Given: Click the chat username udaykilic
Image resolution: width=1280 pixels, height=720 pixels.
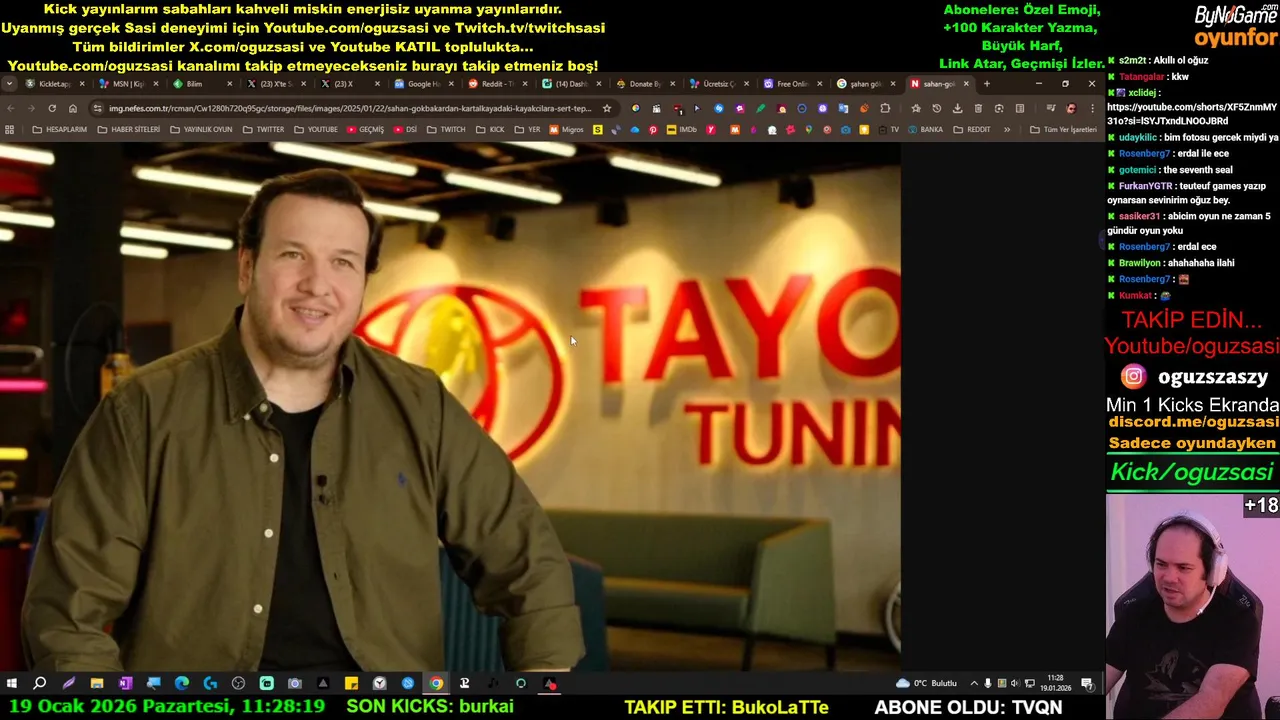Looking at the screenshot, I should coord(1138,138).
